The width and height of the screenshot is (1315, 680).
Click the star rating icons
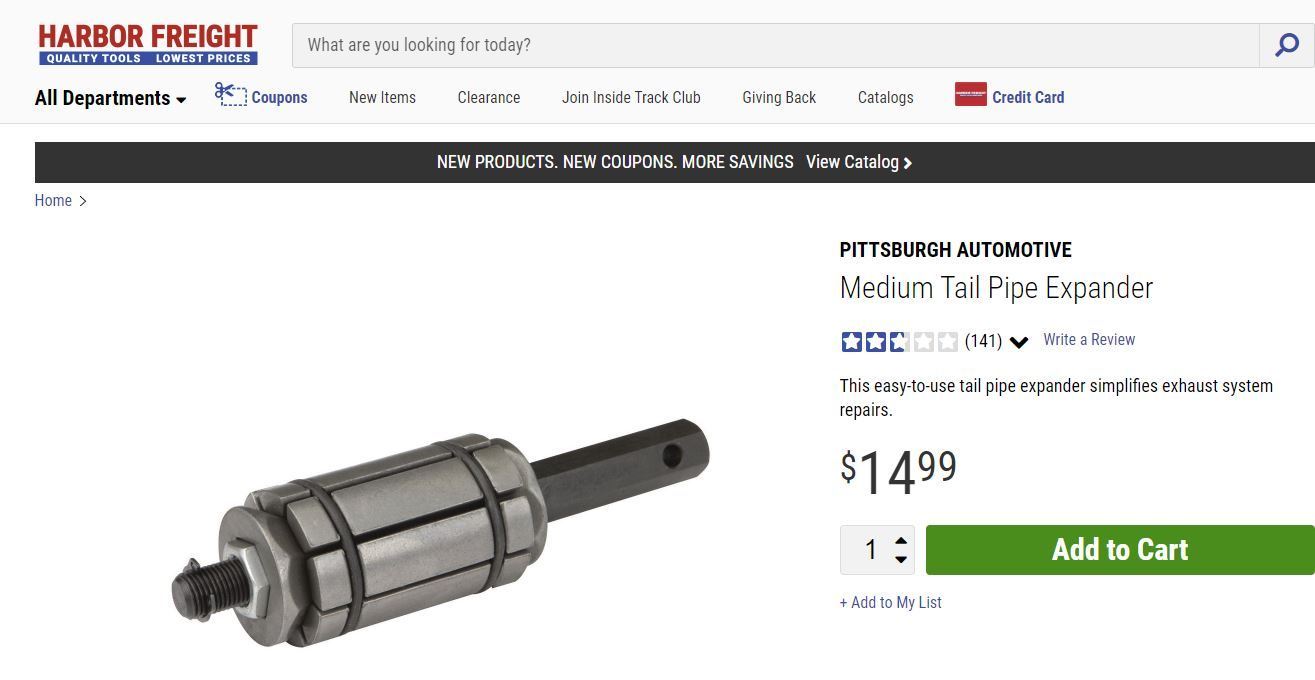coord(899,342)
